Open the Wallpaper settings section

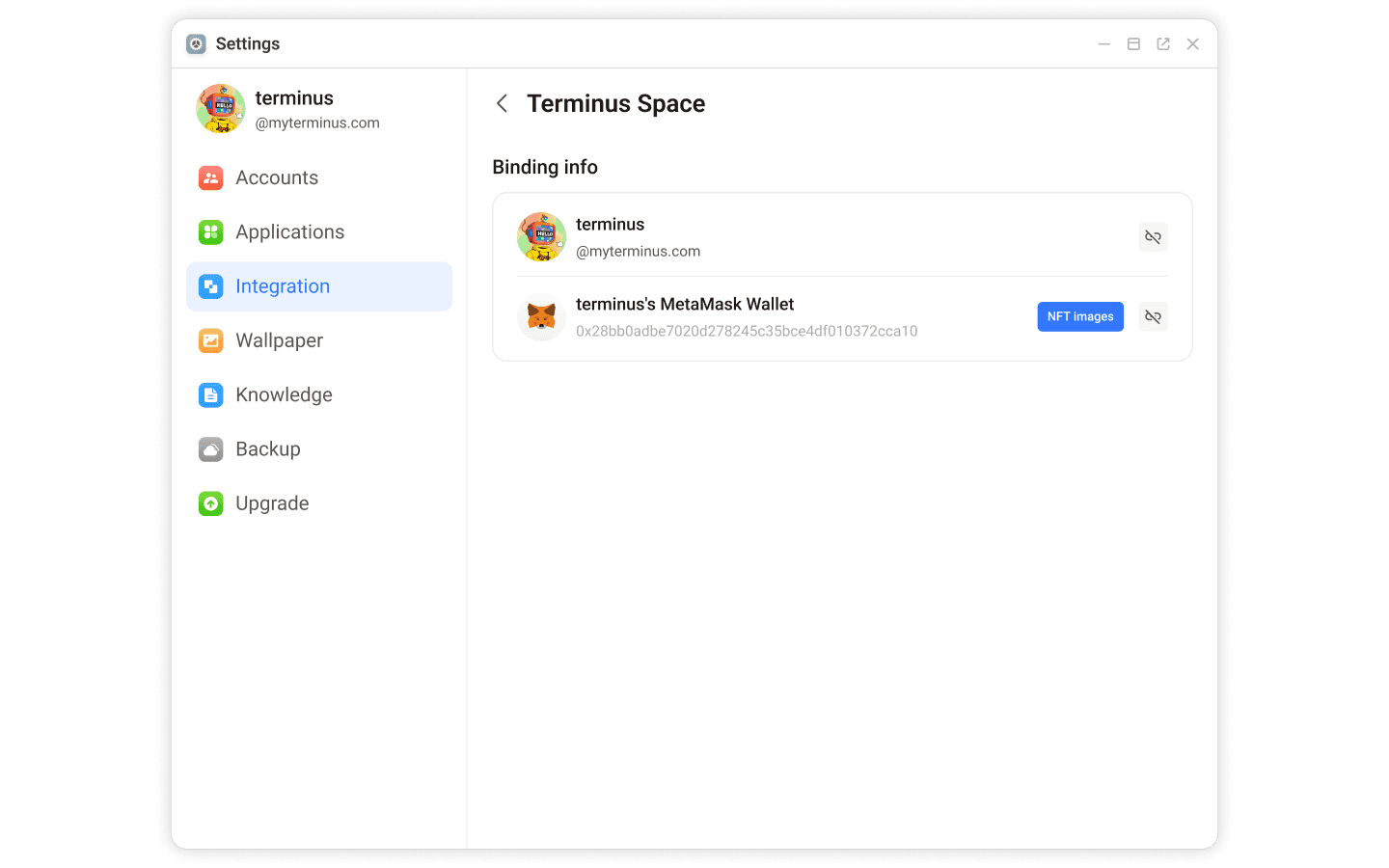coord(319,340)
